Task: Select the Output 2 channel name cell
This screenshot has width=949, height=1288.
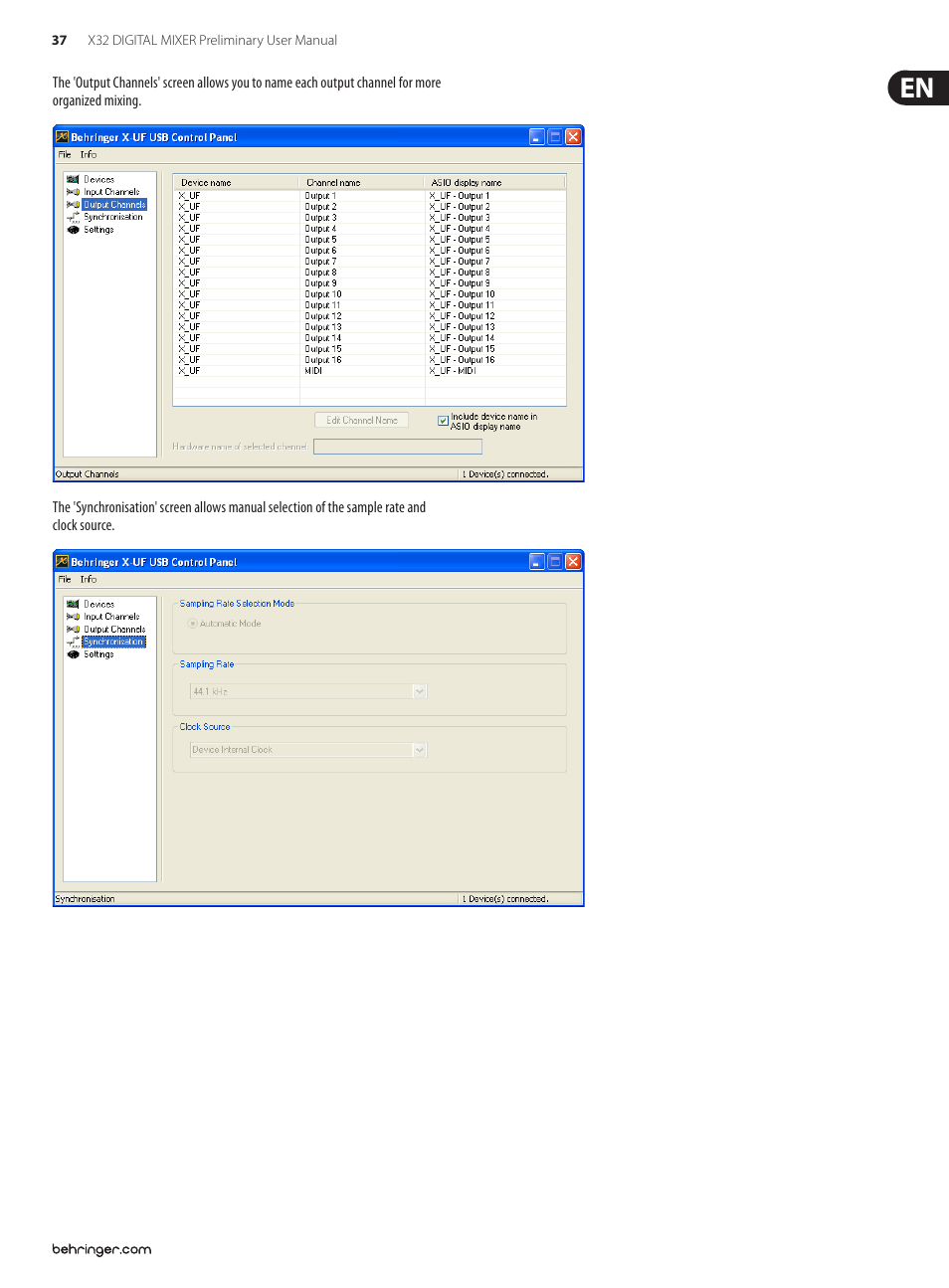Action: (320, 207)
